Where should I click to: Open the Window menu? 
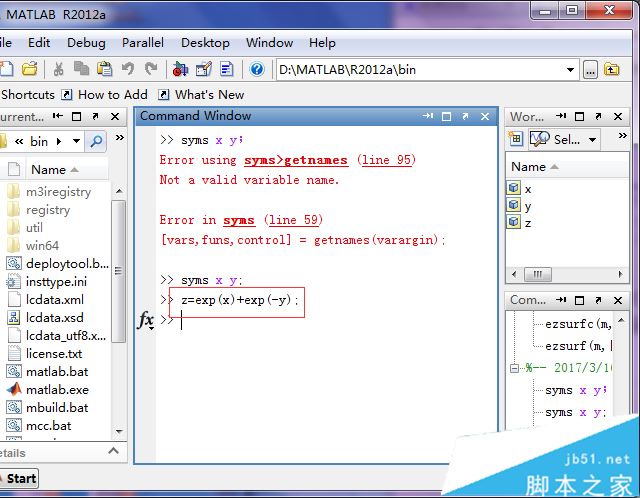269,43
